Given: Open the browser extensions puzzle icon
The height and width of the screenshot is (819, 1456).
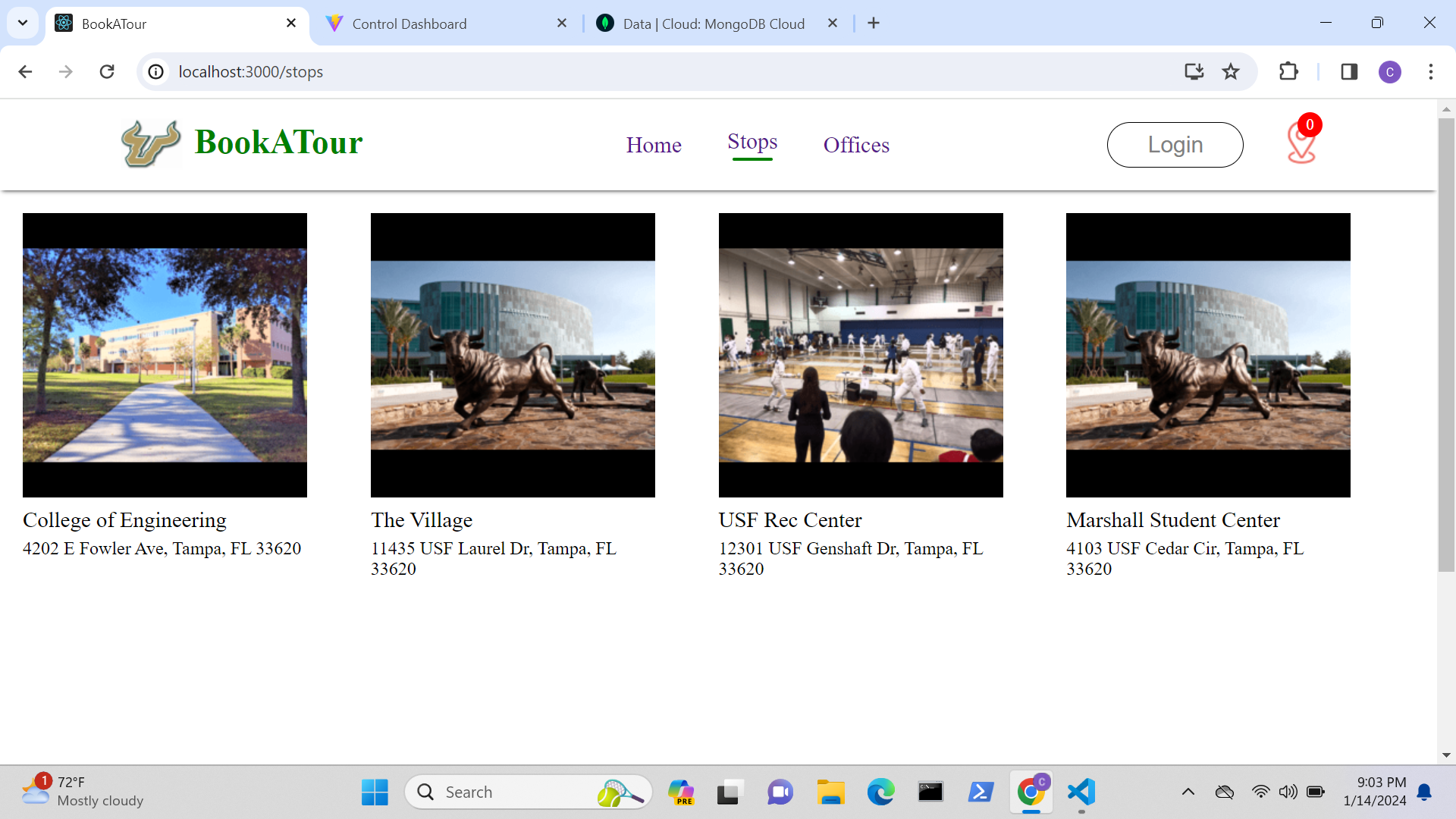Looking at the screenshot, I should (1288, 71).
